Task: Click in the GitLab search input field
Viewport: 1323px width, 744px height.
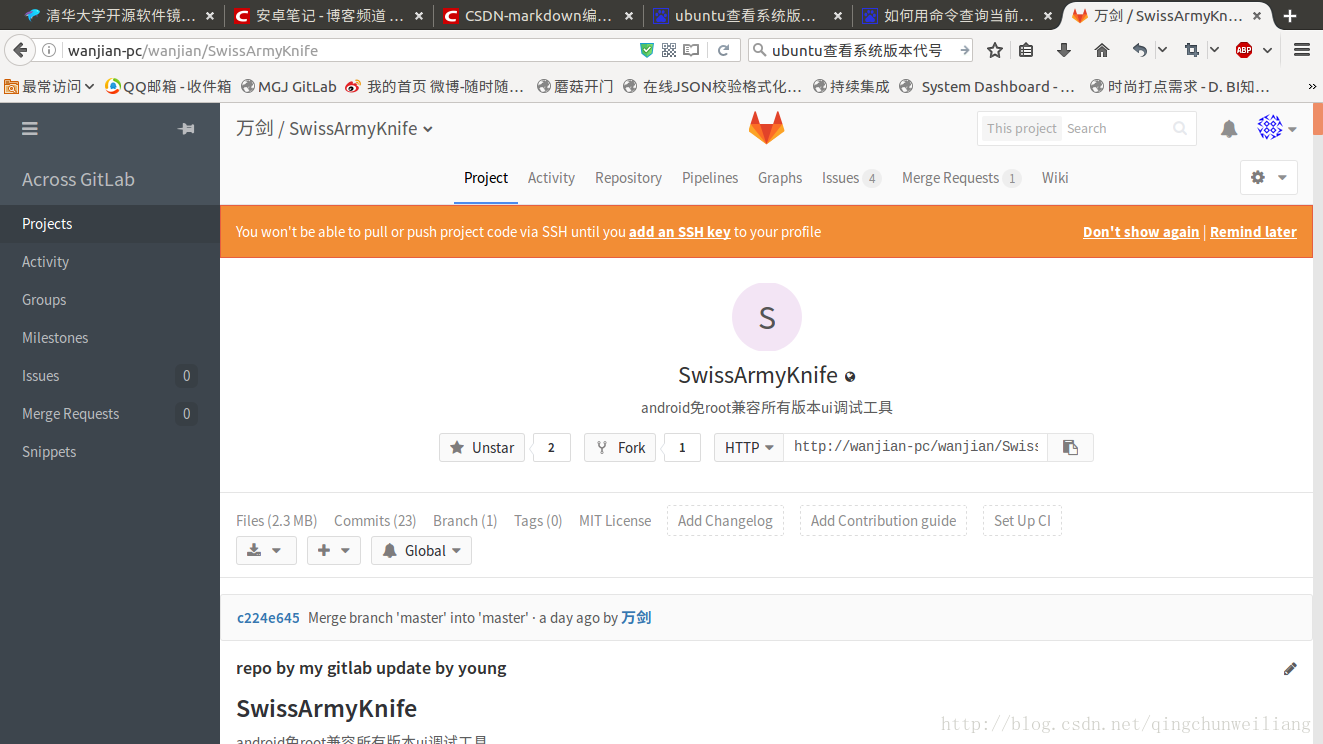Action: (1115, 128)
